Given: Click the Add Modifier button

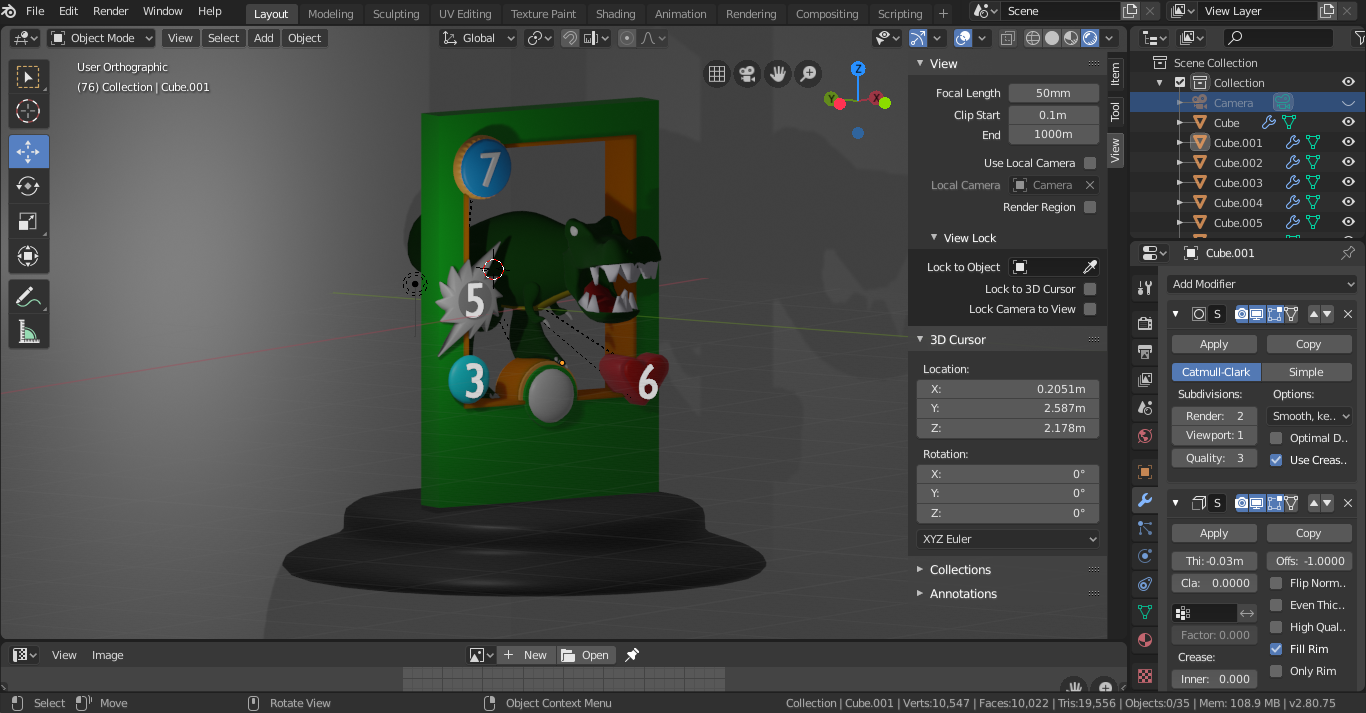Looking at the screenshot, I should click(x=1259, y=284).
